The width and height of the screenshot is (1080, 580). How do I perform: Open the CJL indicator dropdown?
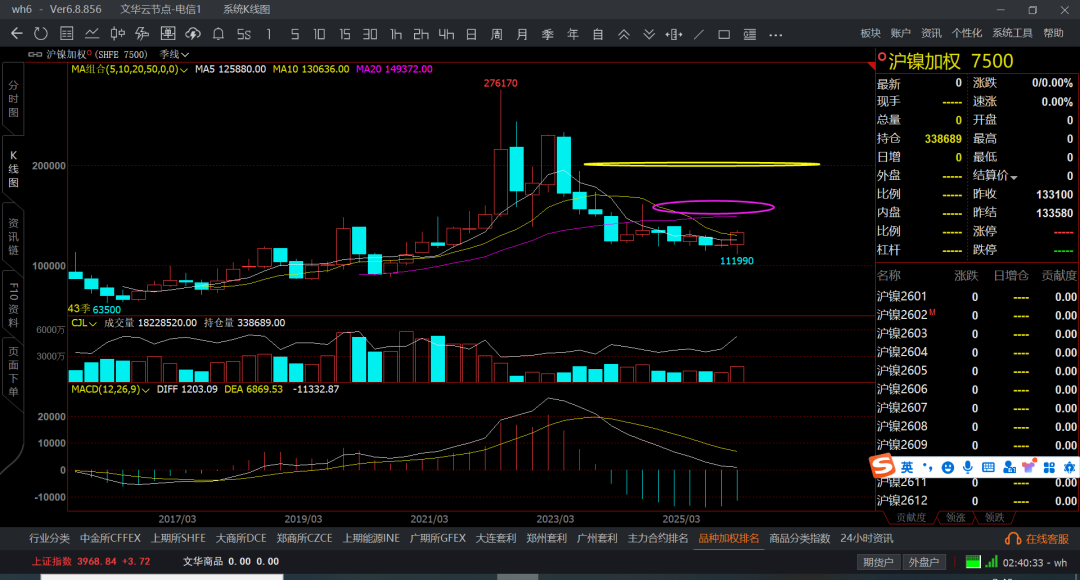(x=82, y=323)
